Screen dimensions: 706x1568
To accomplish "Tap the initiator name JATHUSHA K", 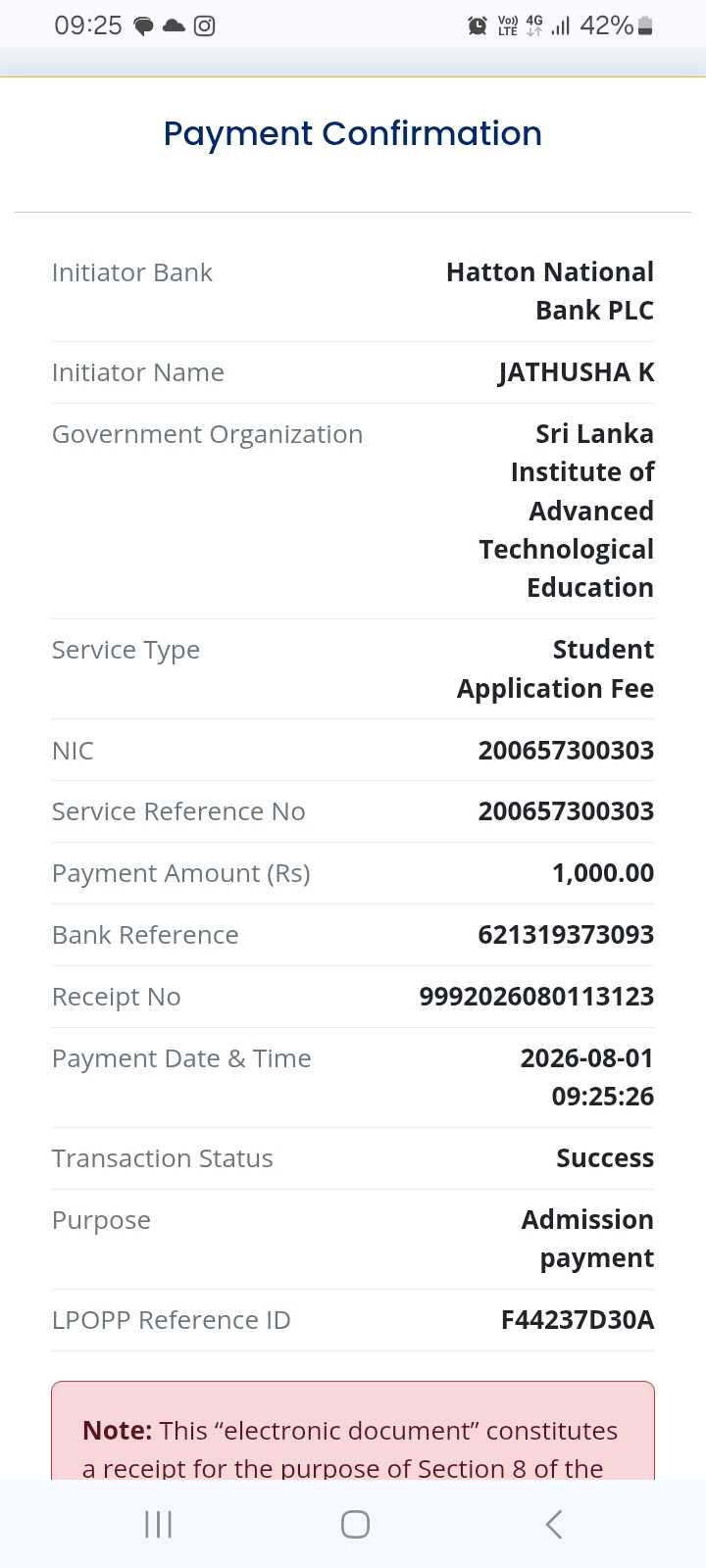I will tap(577, 372).
